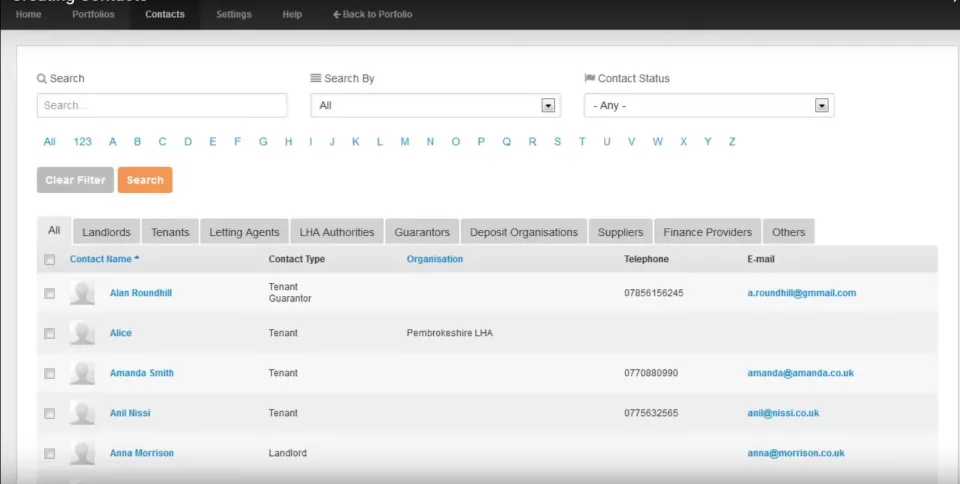The image size is (960, 484).
Task: Open Alan Roundhill's avatar image
Action: tap(82, 293)
